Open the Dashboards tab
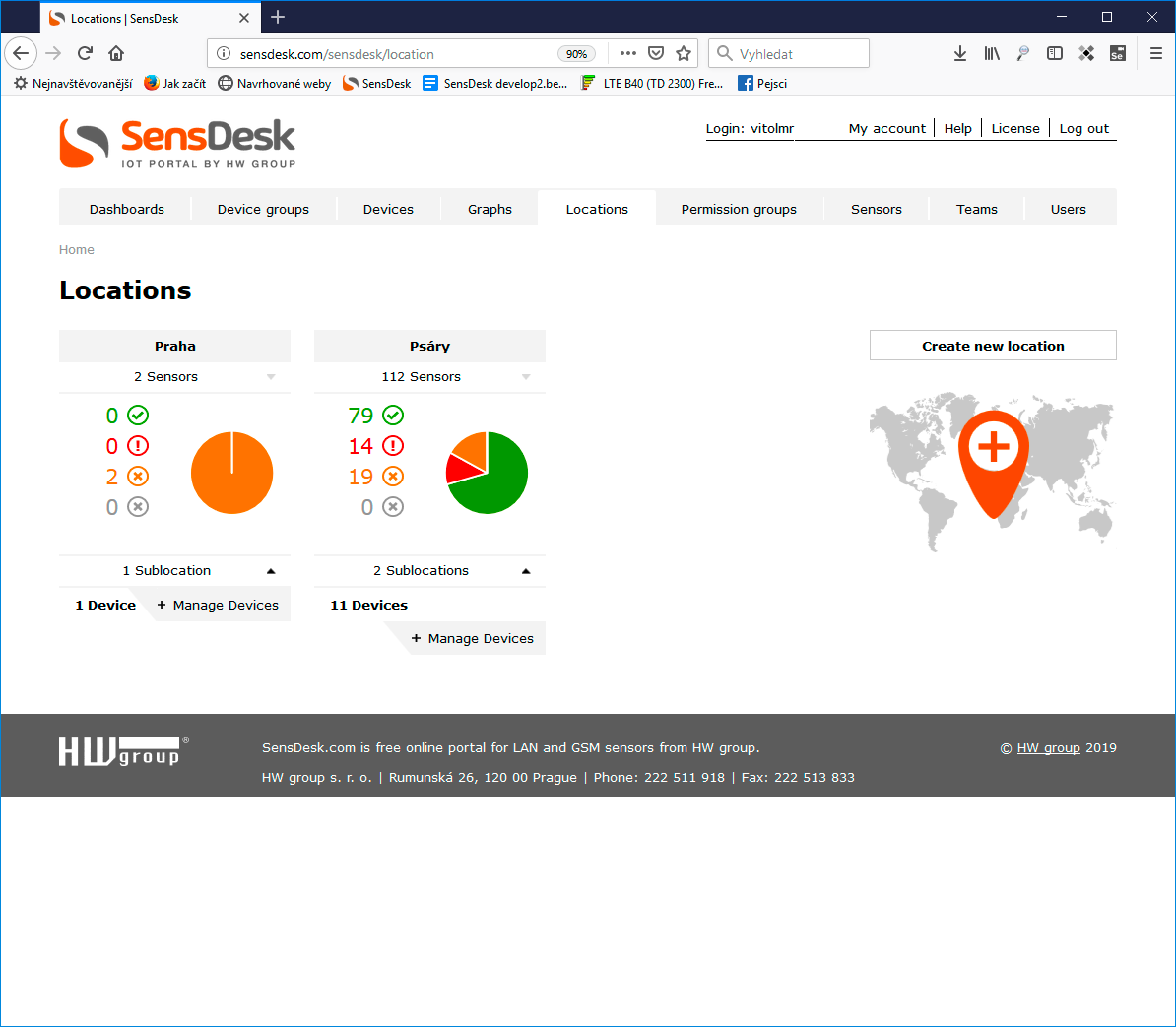Viewport: 1176px width, 1027px height. [127, 209]
